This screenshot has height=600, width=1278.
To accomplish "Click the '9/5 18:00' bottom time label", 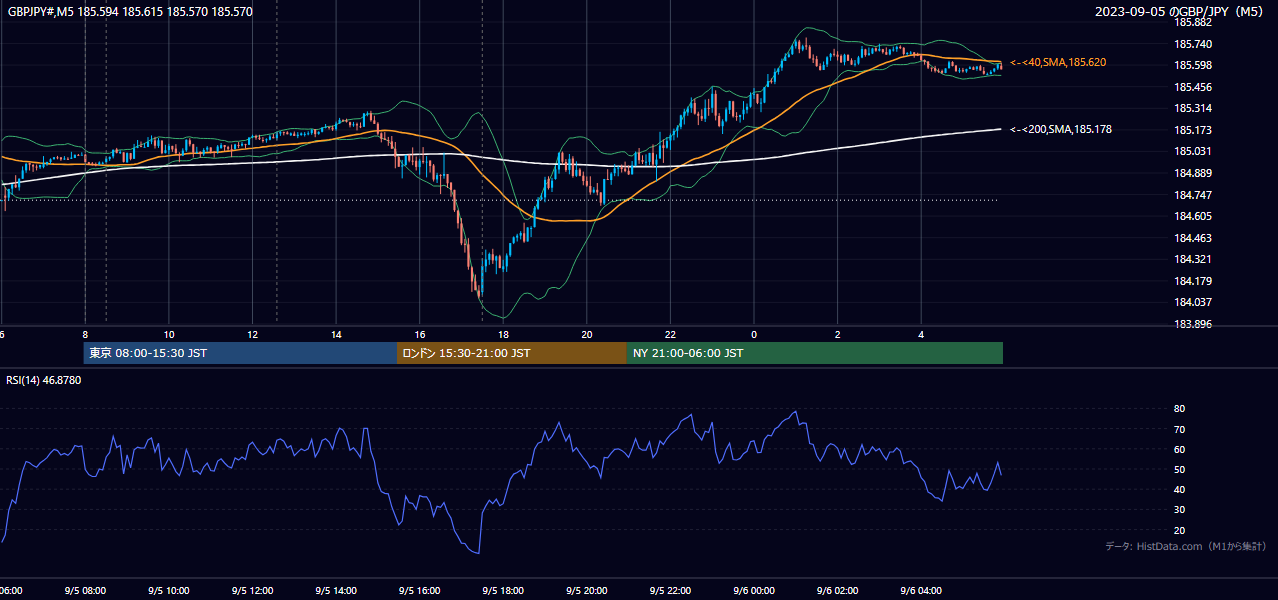I will [503, 591].
